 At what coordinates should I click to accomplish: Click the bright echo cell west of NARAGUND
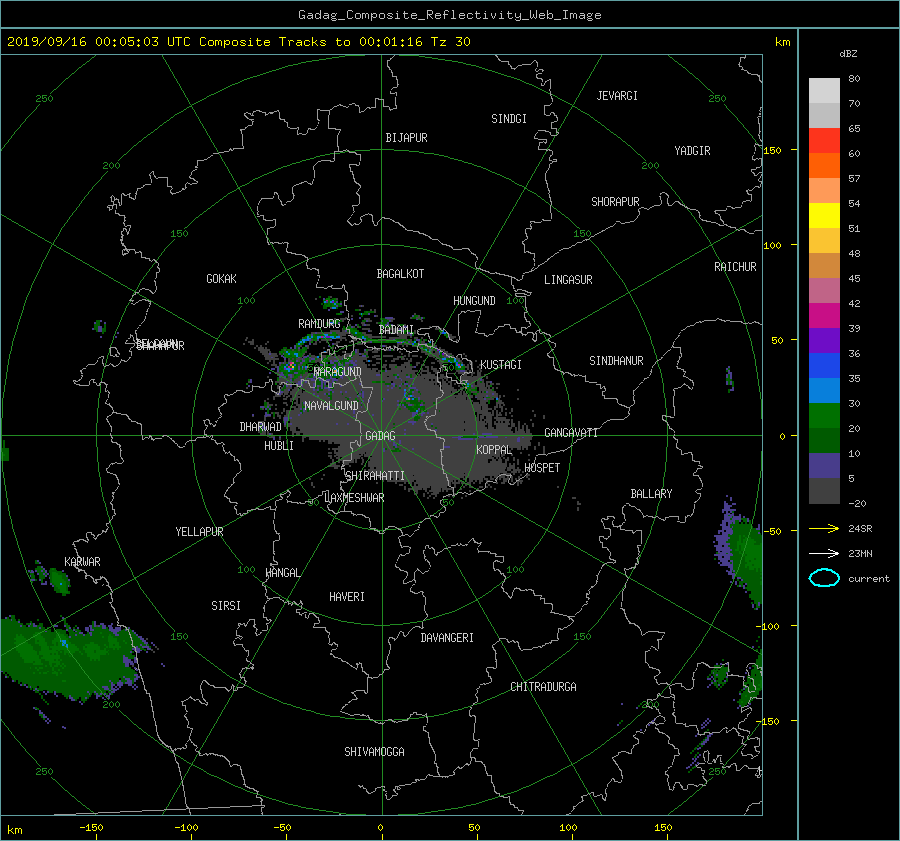[x=290, y=364]
